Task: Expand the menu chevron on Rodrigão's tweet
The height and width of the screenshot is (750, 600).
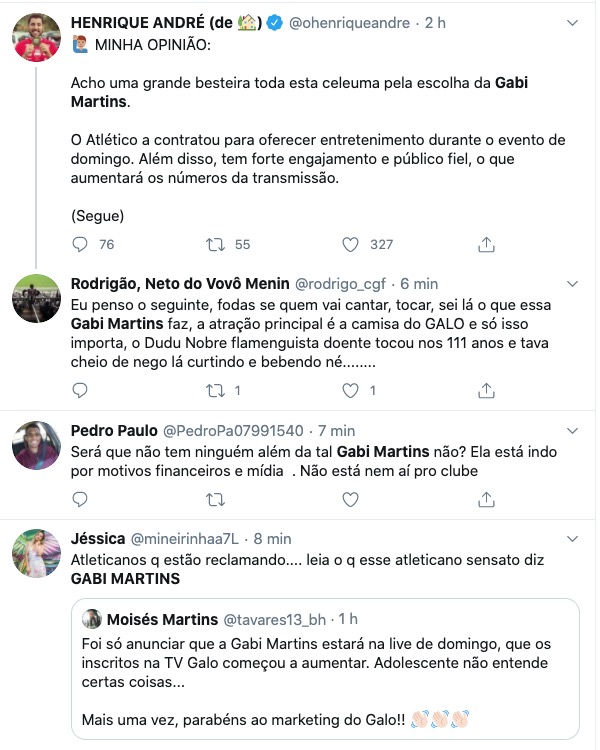Action: click(570, 284)
